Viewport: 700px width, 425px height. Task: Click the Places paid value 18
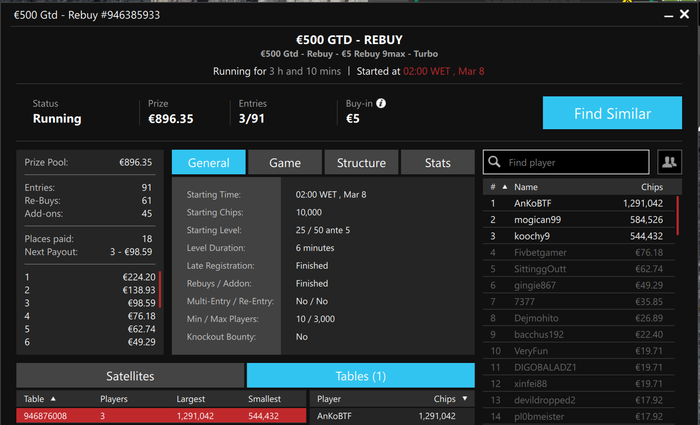(147, 239)
